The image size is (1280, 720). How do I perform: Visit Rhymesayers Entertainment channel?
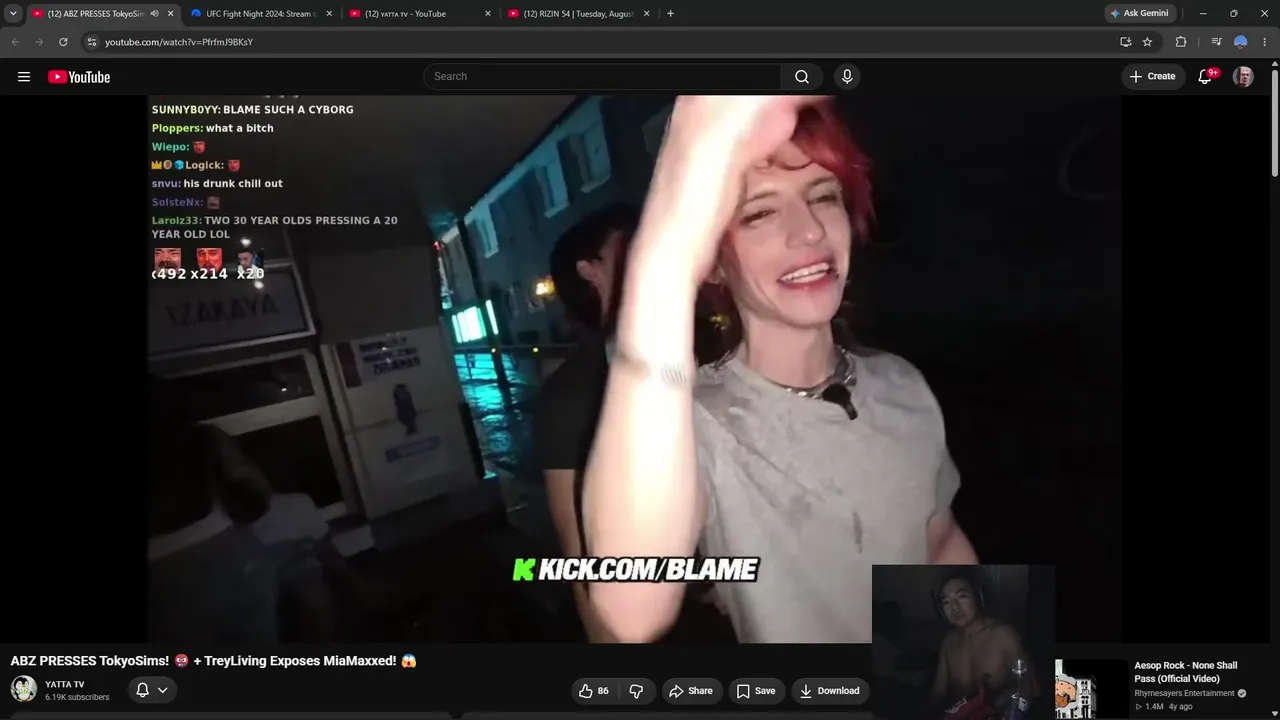[1184, 693]
